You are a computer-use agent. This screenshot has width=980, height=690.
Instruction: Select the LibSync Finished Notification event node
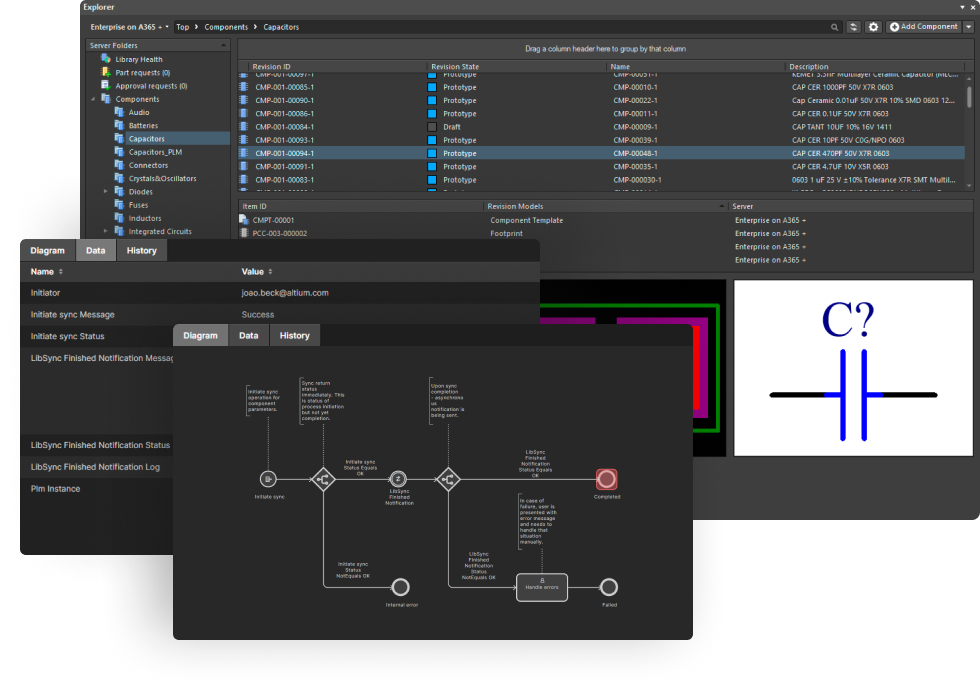398,479
